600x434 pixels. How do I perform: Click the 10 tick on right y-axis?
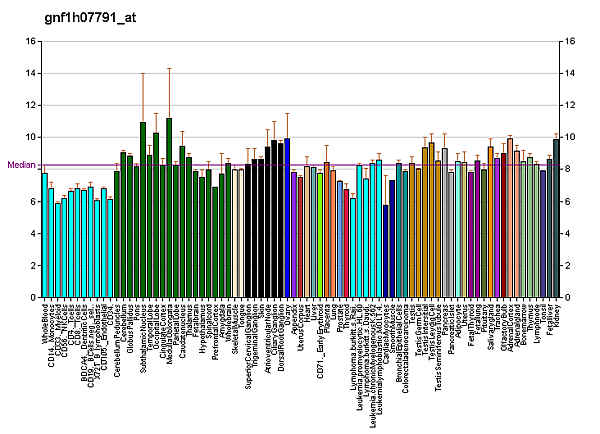569,137
